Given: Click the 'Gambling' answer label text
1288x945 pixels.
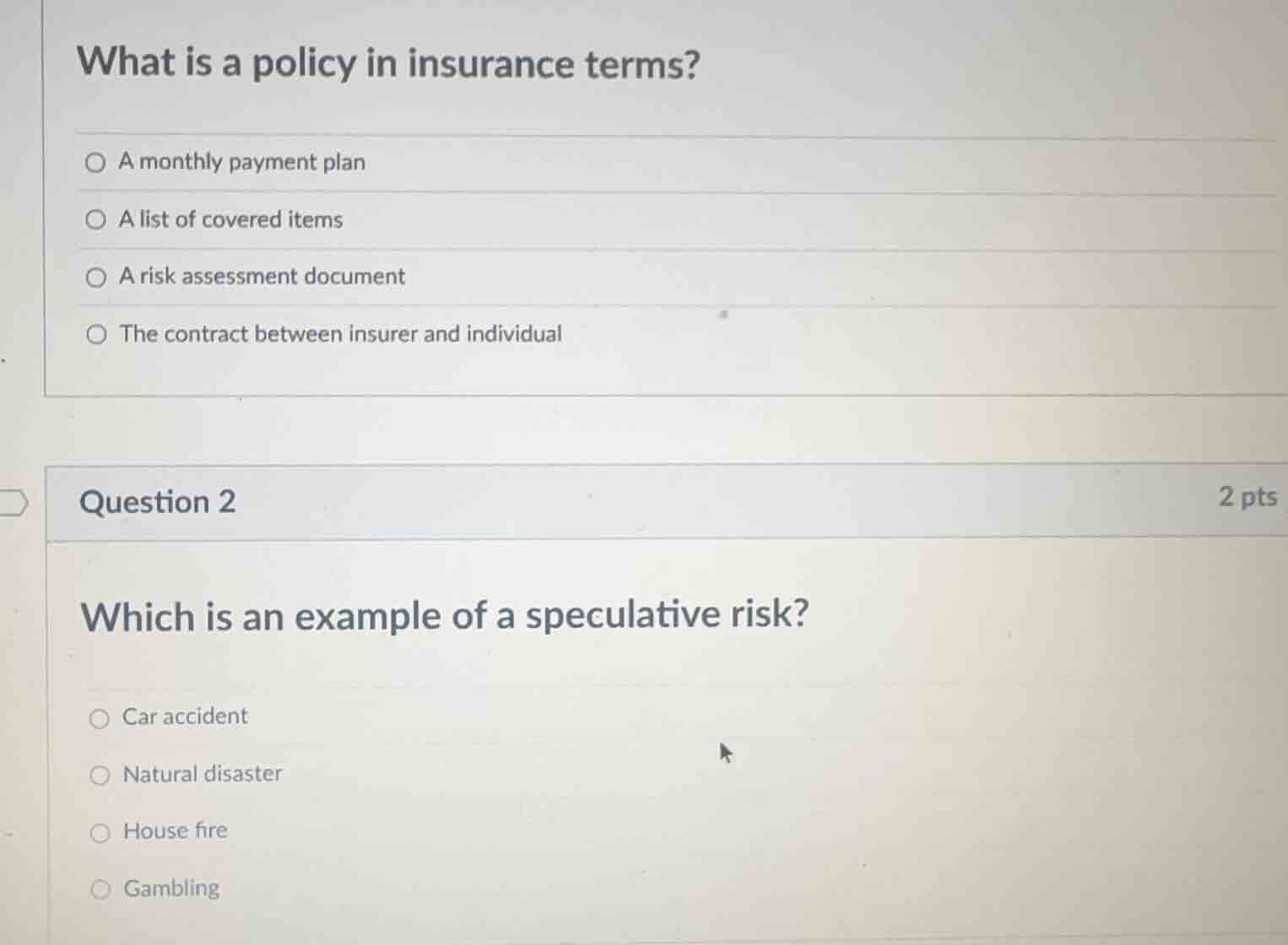Looking at the screenshot, I should pos(171,888).
